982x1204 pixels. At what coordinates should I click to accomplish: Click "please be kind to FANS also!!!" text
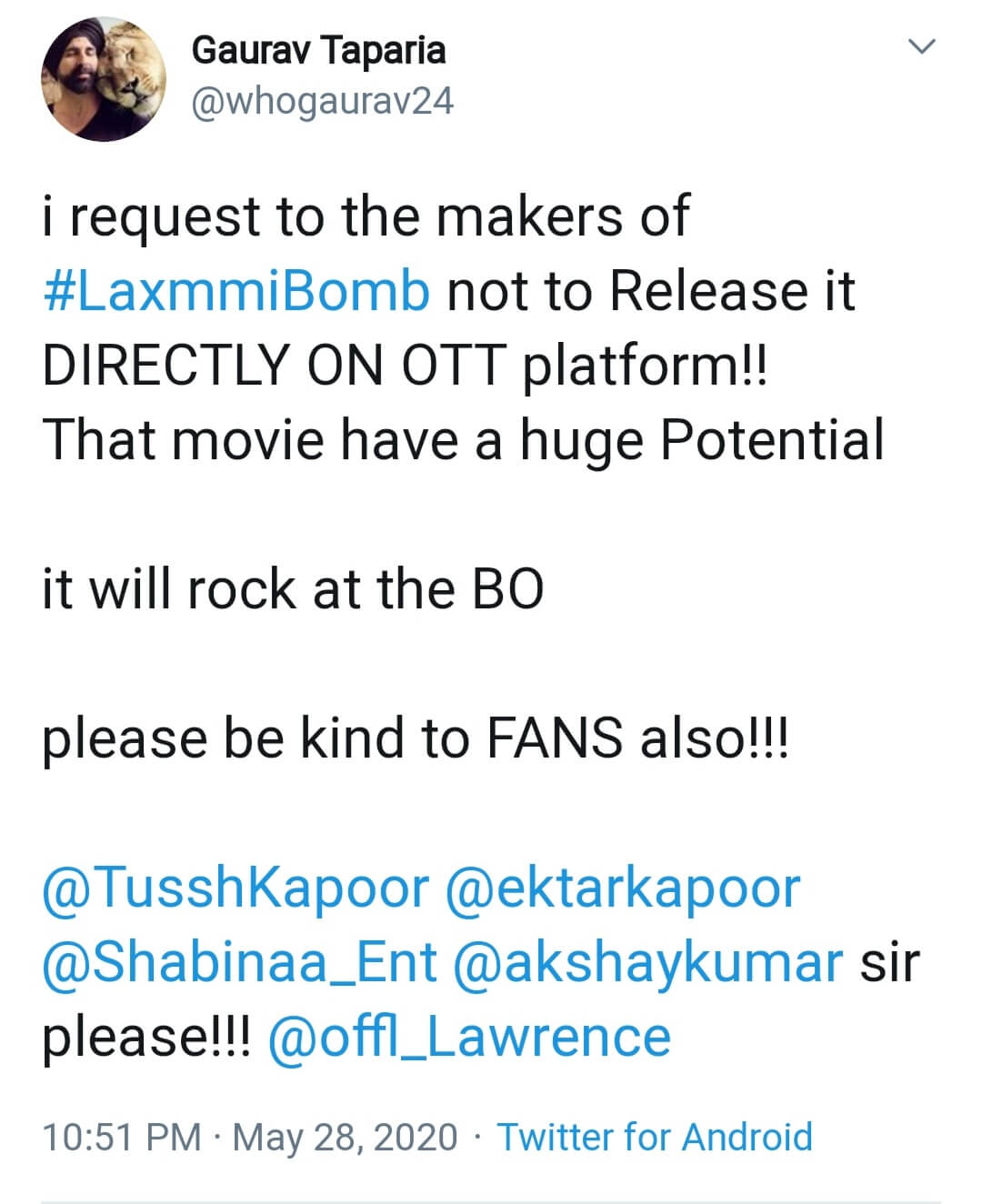click(416, 737)
